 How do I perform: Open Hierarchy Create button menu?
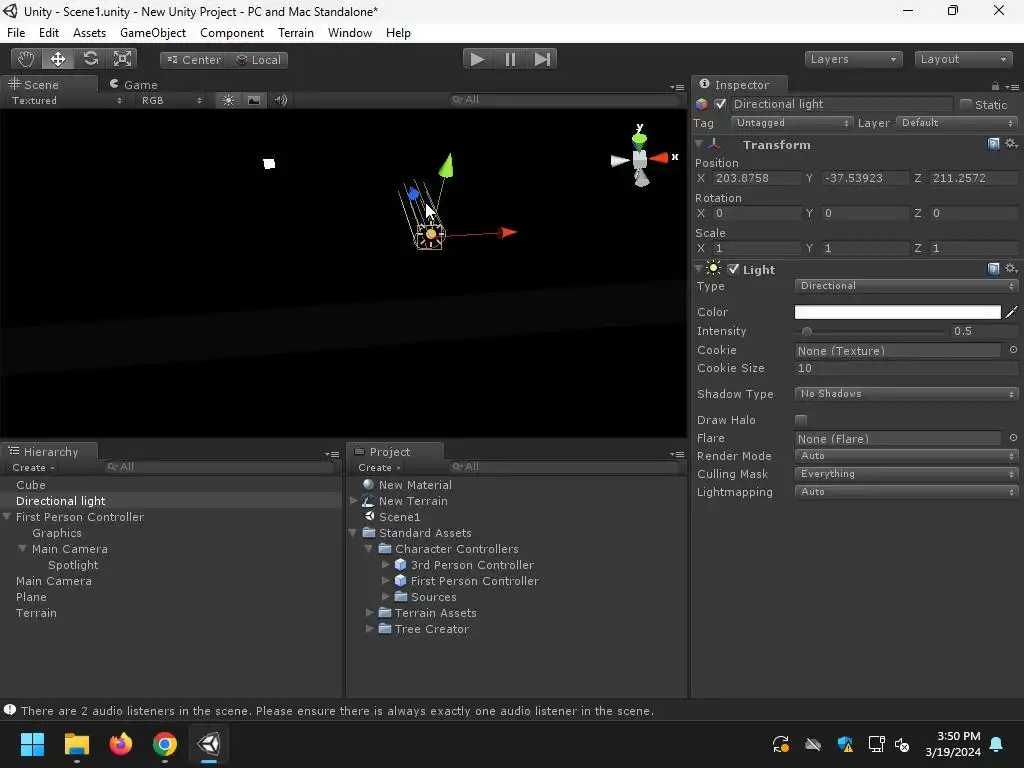[x=33, y=468]
